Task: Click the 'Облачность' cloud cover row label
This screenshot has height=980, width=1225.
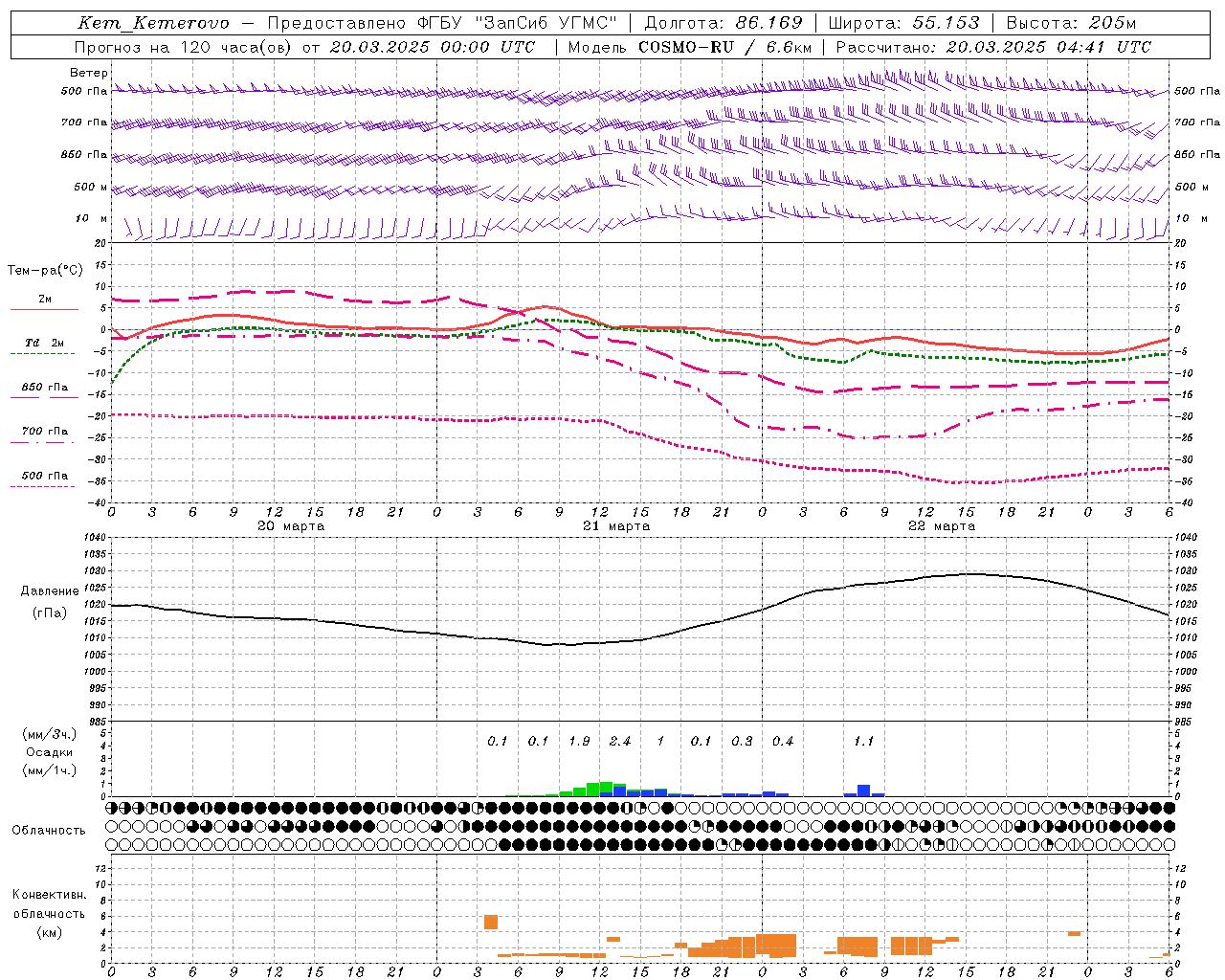Action: click(49, 831)
